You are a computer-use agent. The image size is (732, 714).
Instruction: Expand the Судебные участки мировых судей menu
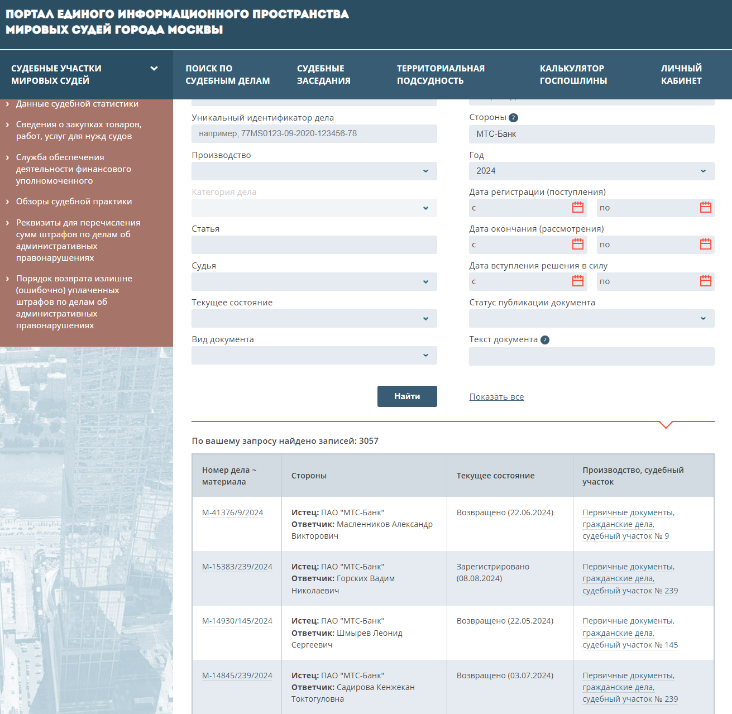click(154, 69)
